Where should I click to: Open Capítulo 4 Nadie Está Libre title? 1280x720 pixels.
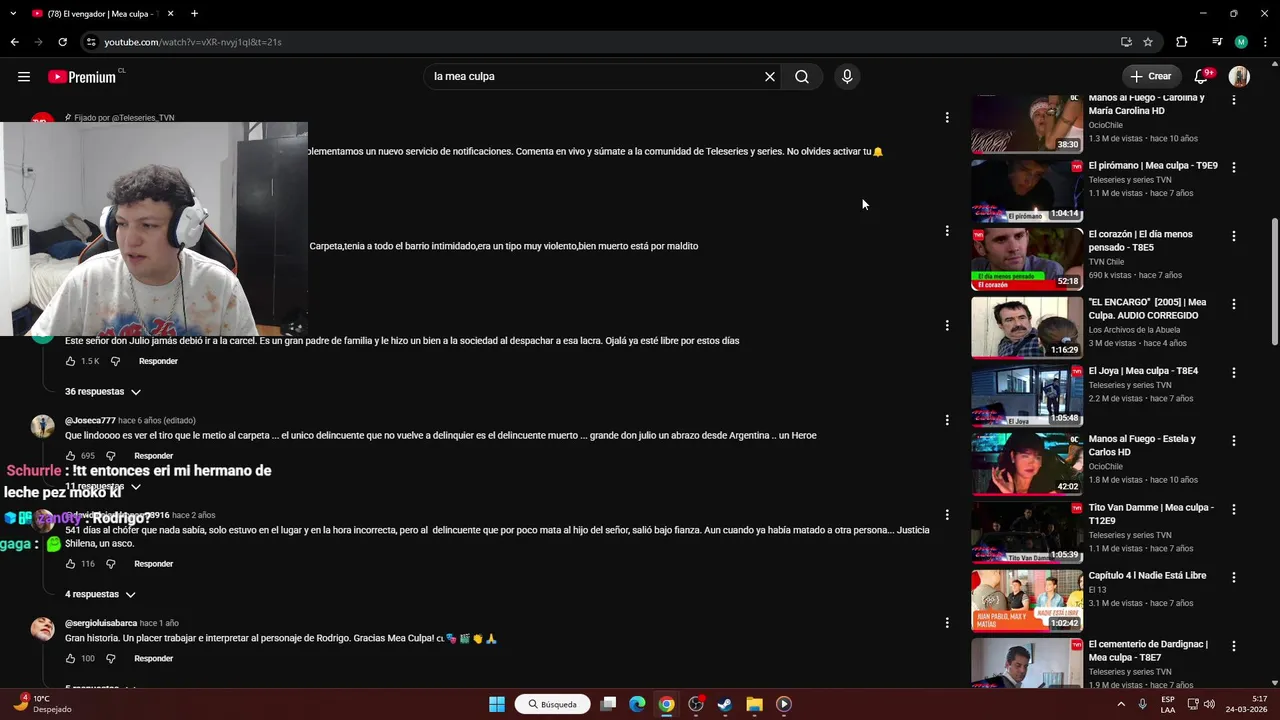[1147, 576]
